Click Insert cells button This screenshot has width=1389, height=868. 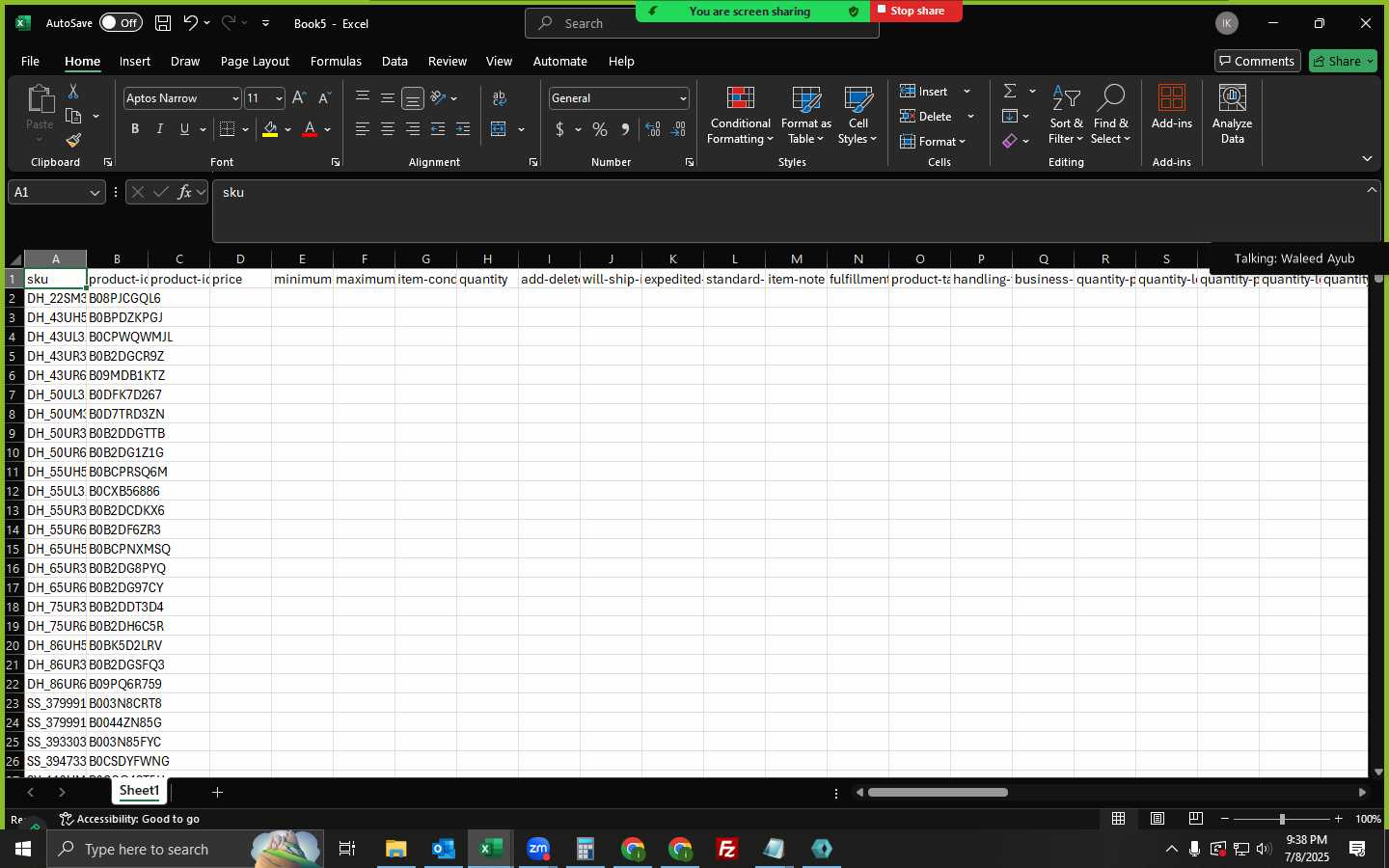[924, 91]
